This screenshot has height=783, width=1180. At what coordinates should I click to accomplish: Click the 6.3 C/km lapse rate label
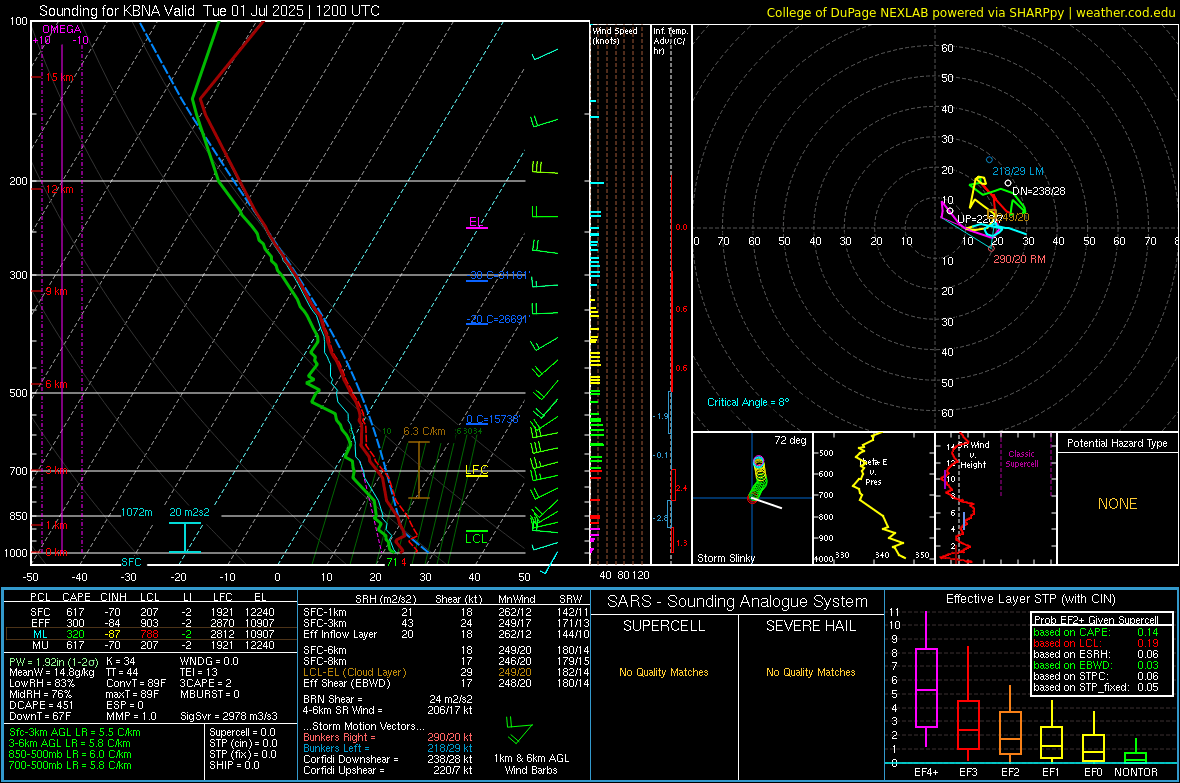[x=424, y=431]
